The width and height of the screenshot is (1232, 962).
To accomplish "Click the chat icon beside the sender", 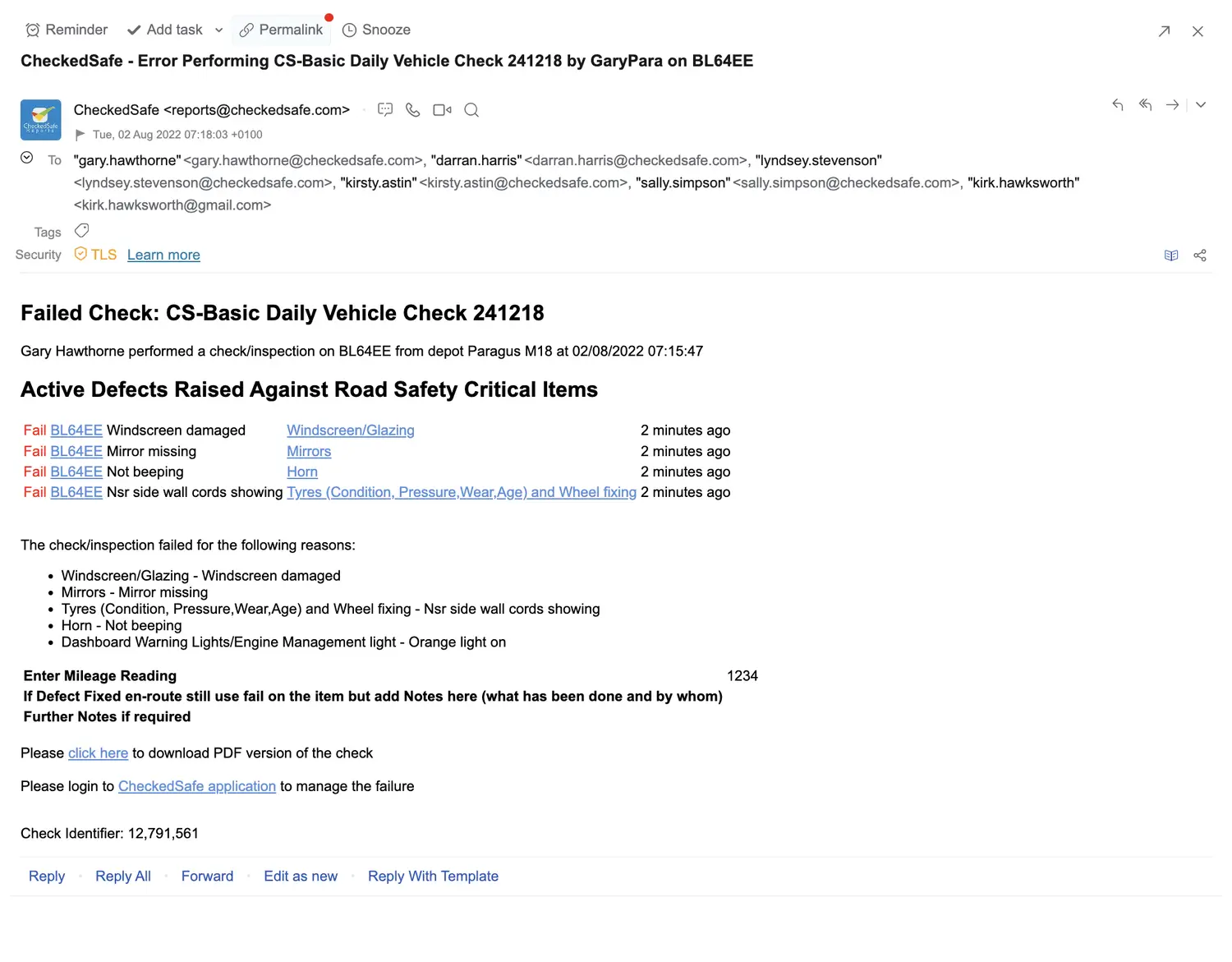I will point(385,110).
